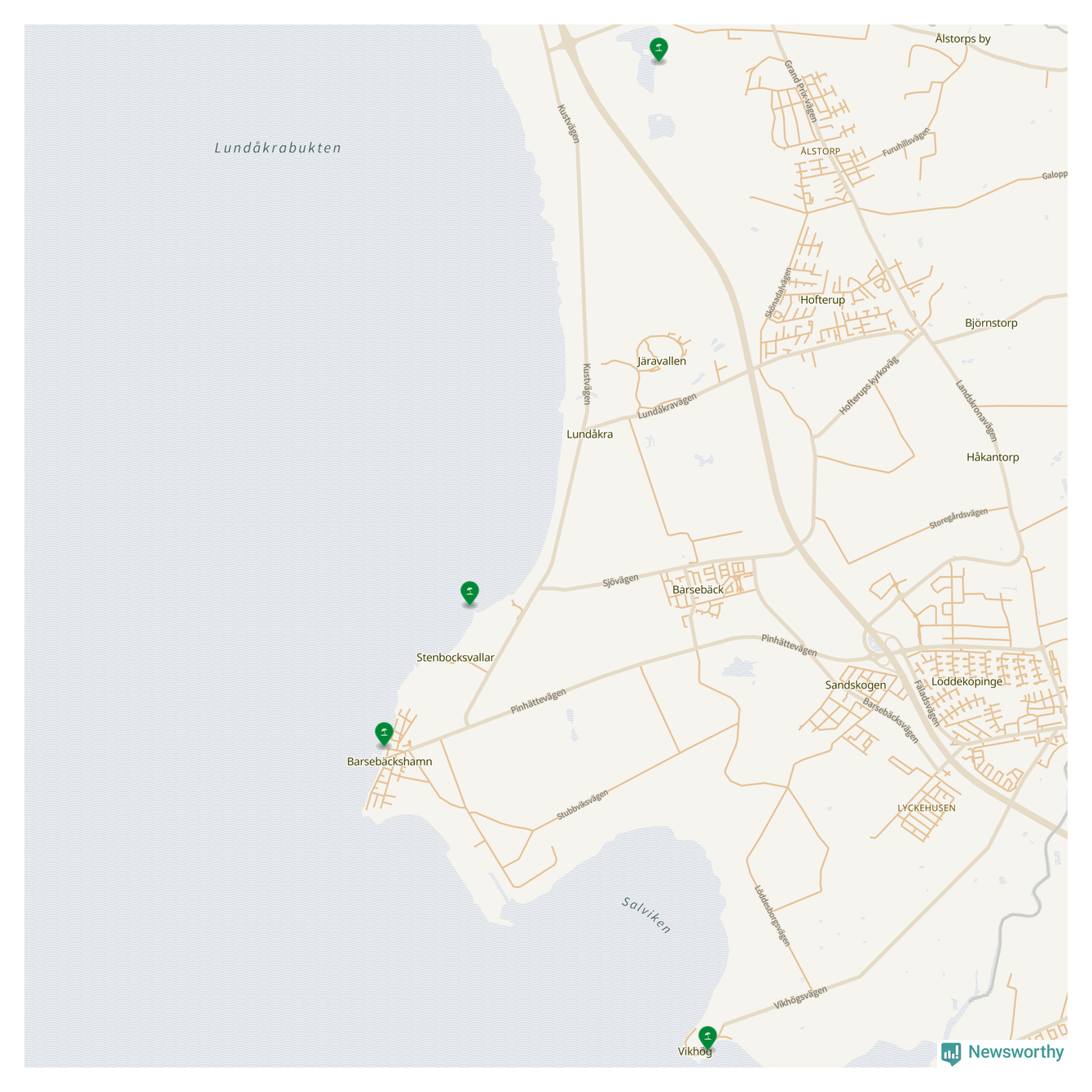Click the Furuhillsvägen road label
Image resolution: width=1092 pixels, height=1092 pixels.
point(906,143)
